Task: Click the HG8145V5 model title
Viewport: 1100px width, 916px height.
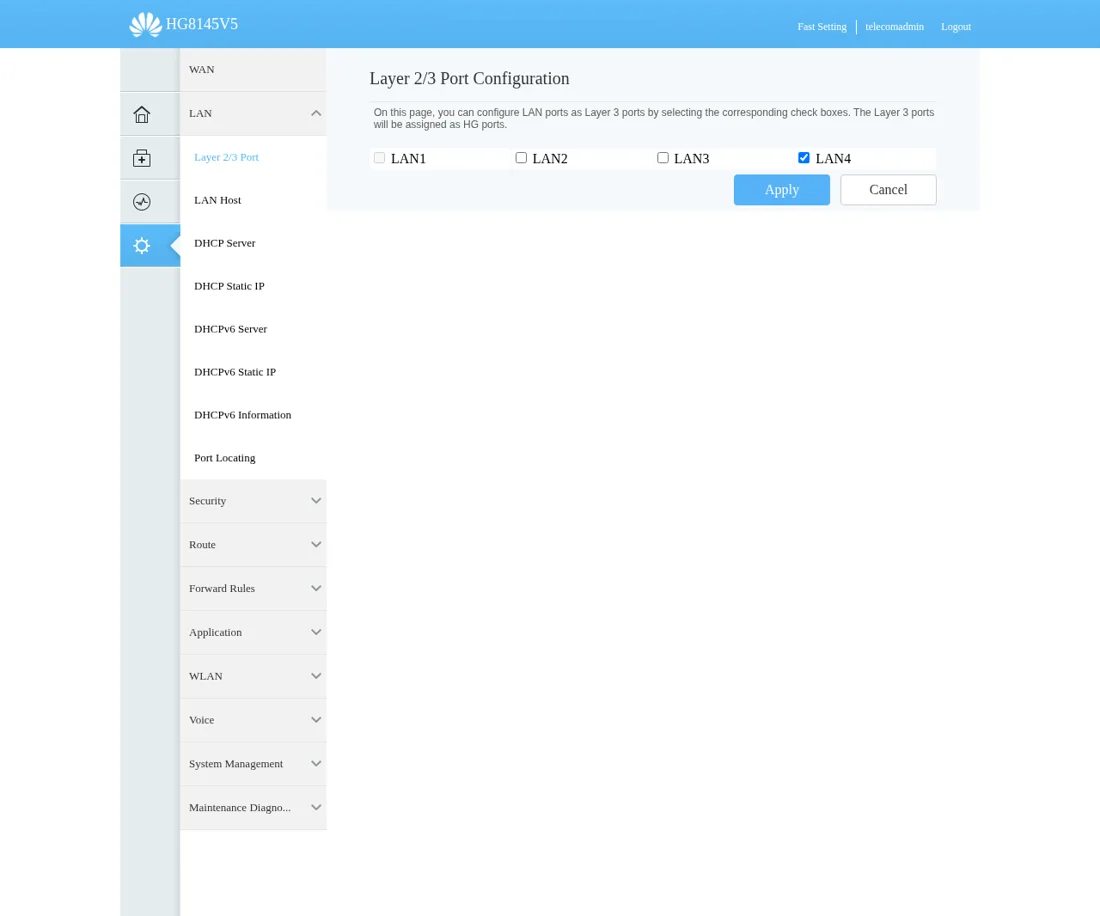Action: (x=202, y=24)
